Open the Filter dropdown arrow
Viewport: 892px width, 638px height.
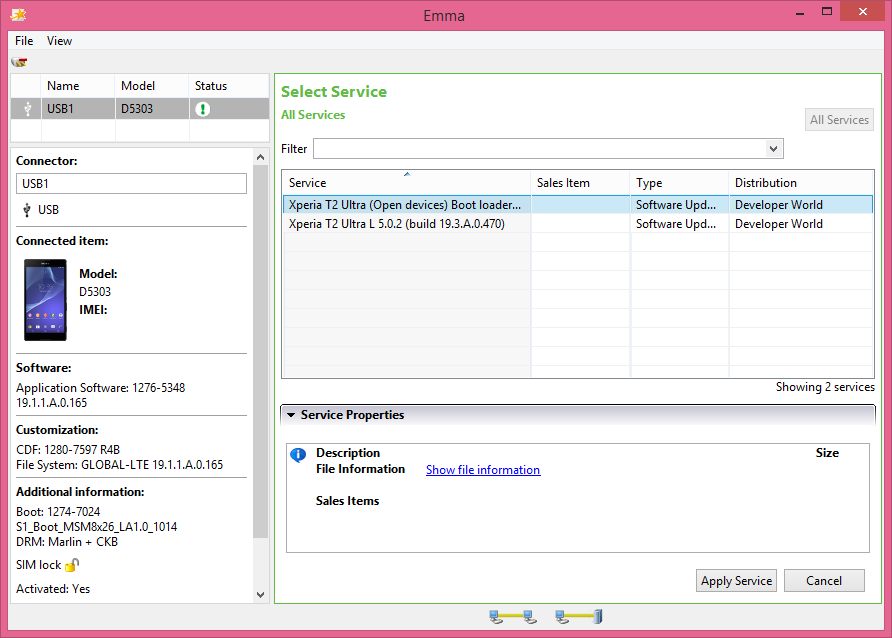pos(773,149)
